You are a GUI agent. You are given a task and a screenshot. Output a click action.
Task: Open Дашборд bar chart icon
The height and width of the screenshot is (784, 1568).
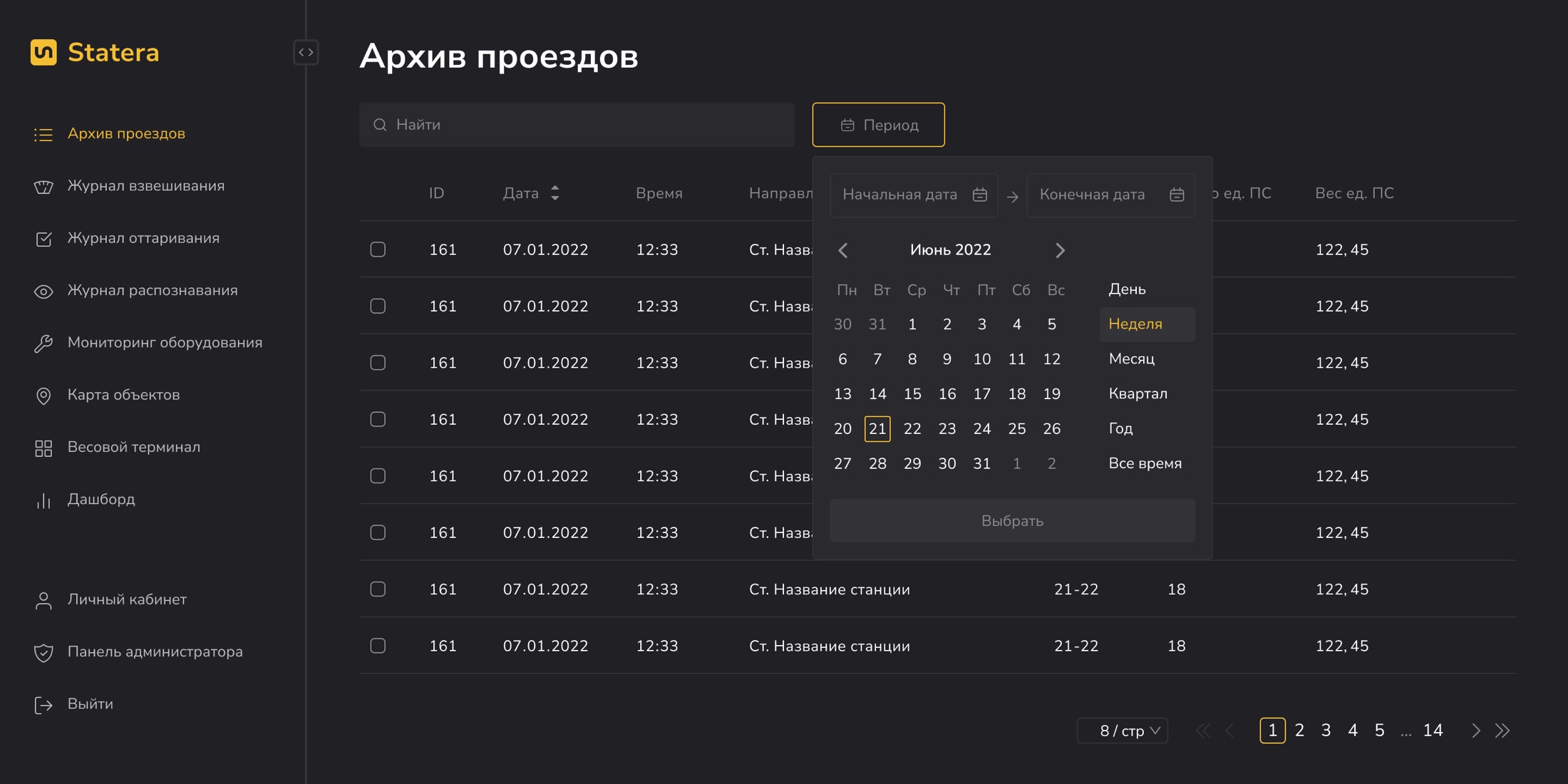click(x=43, y=500)
